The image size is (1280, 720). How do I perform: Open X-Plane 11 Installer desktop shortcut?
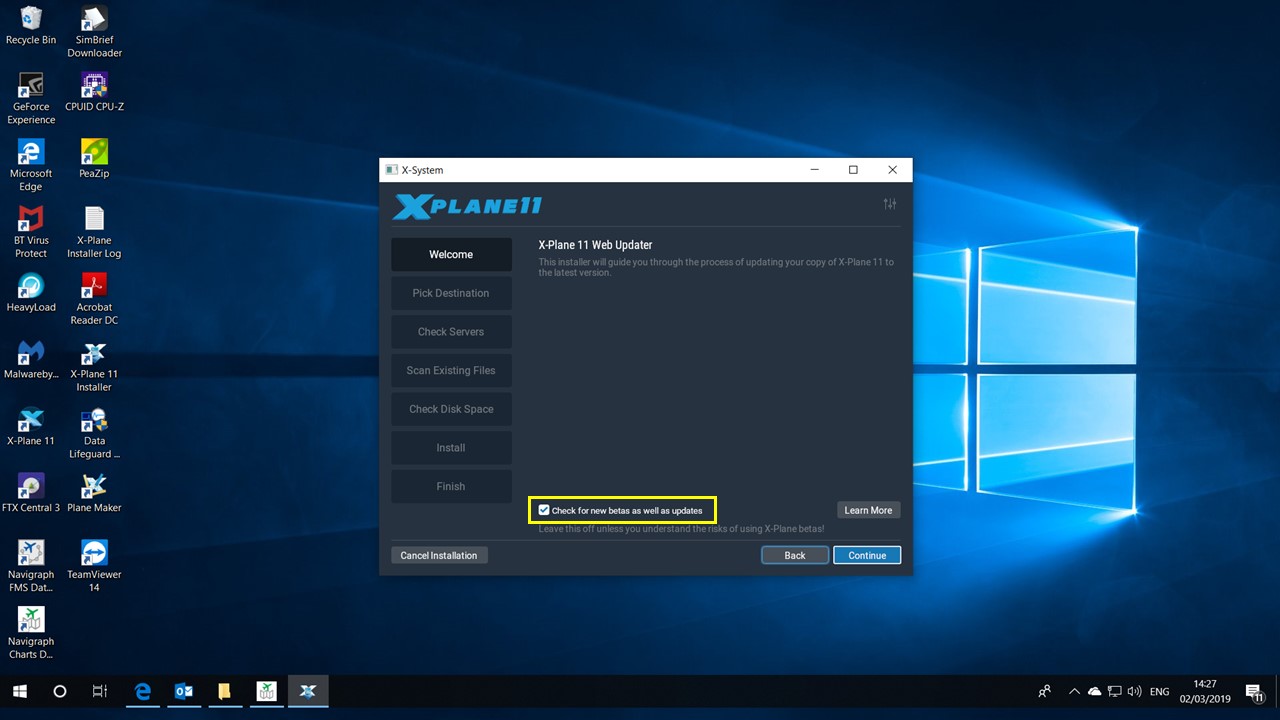94,366
